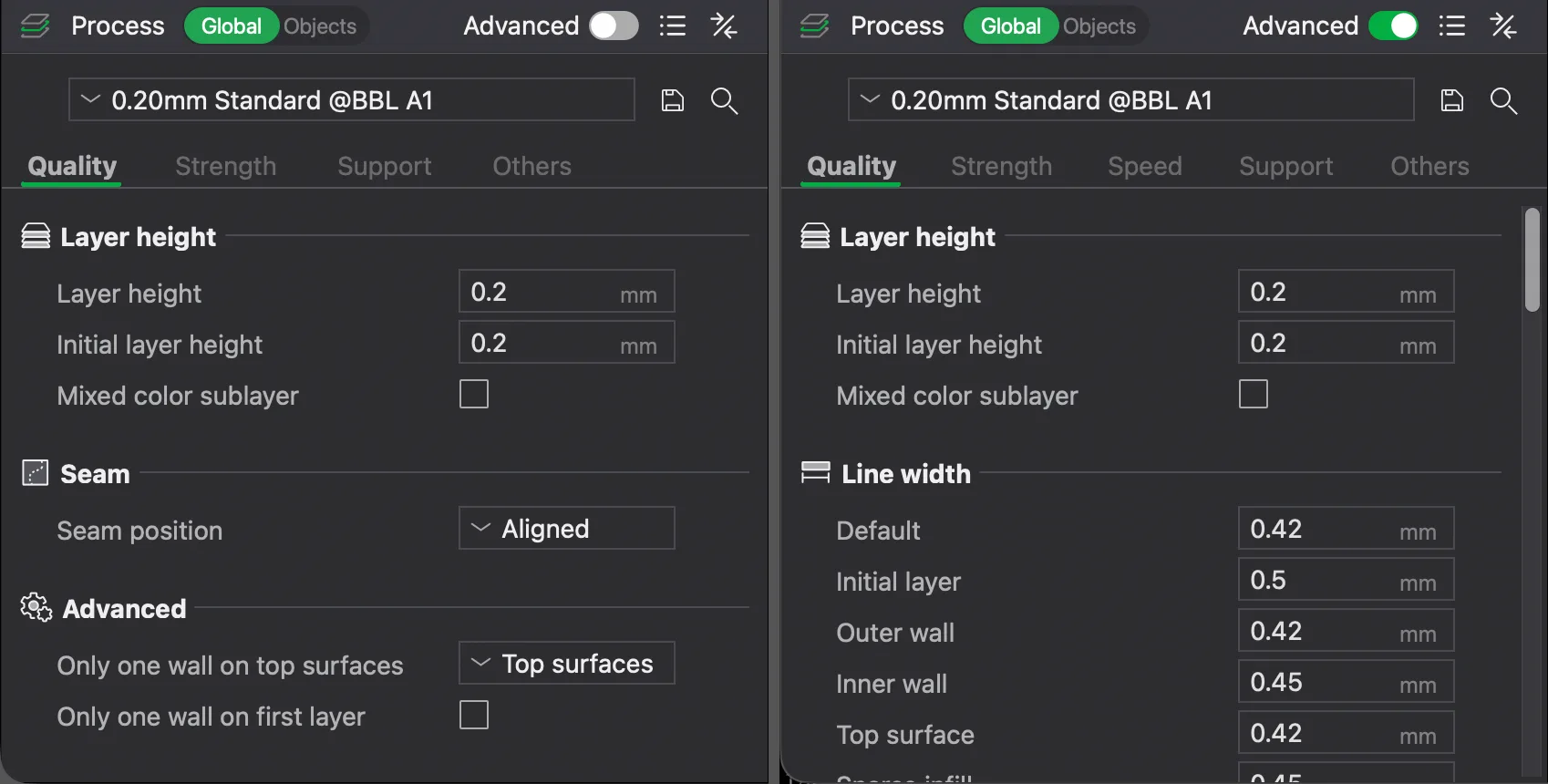Click the Seam section icon

click(x=35, y=473)
